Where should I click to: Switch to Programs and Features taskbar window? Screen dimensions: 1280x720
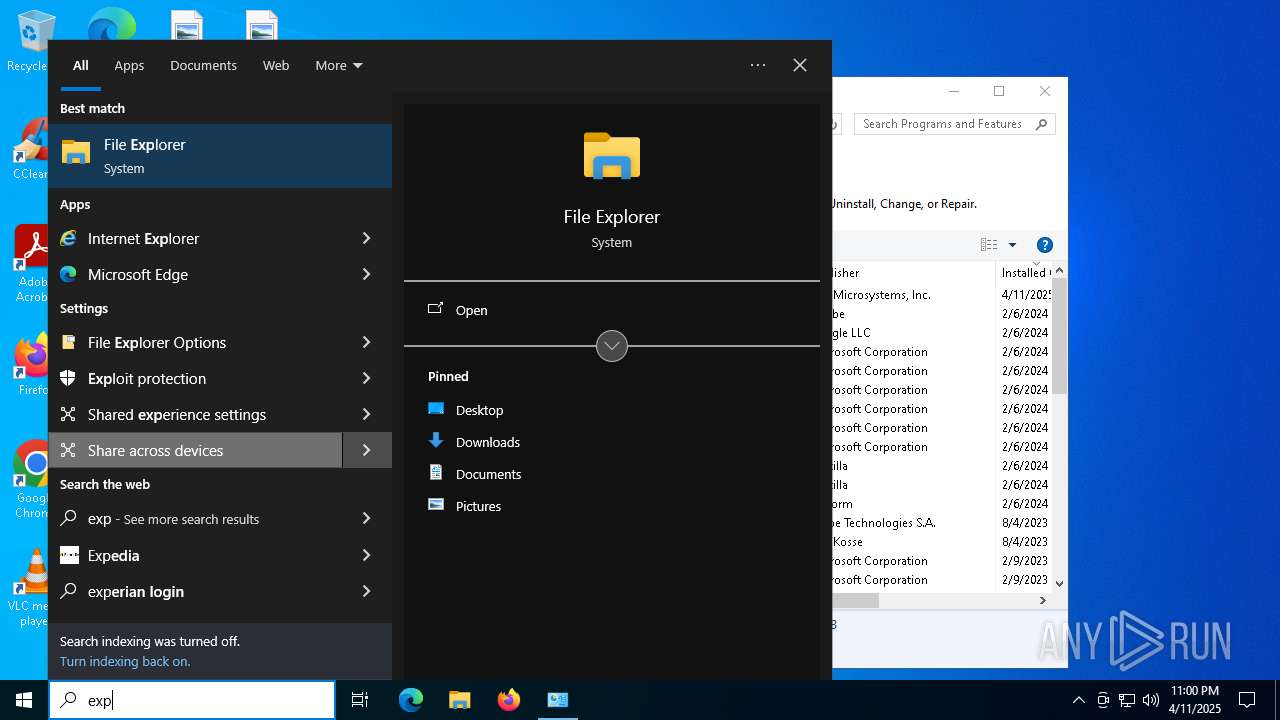coord(557,700)
